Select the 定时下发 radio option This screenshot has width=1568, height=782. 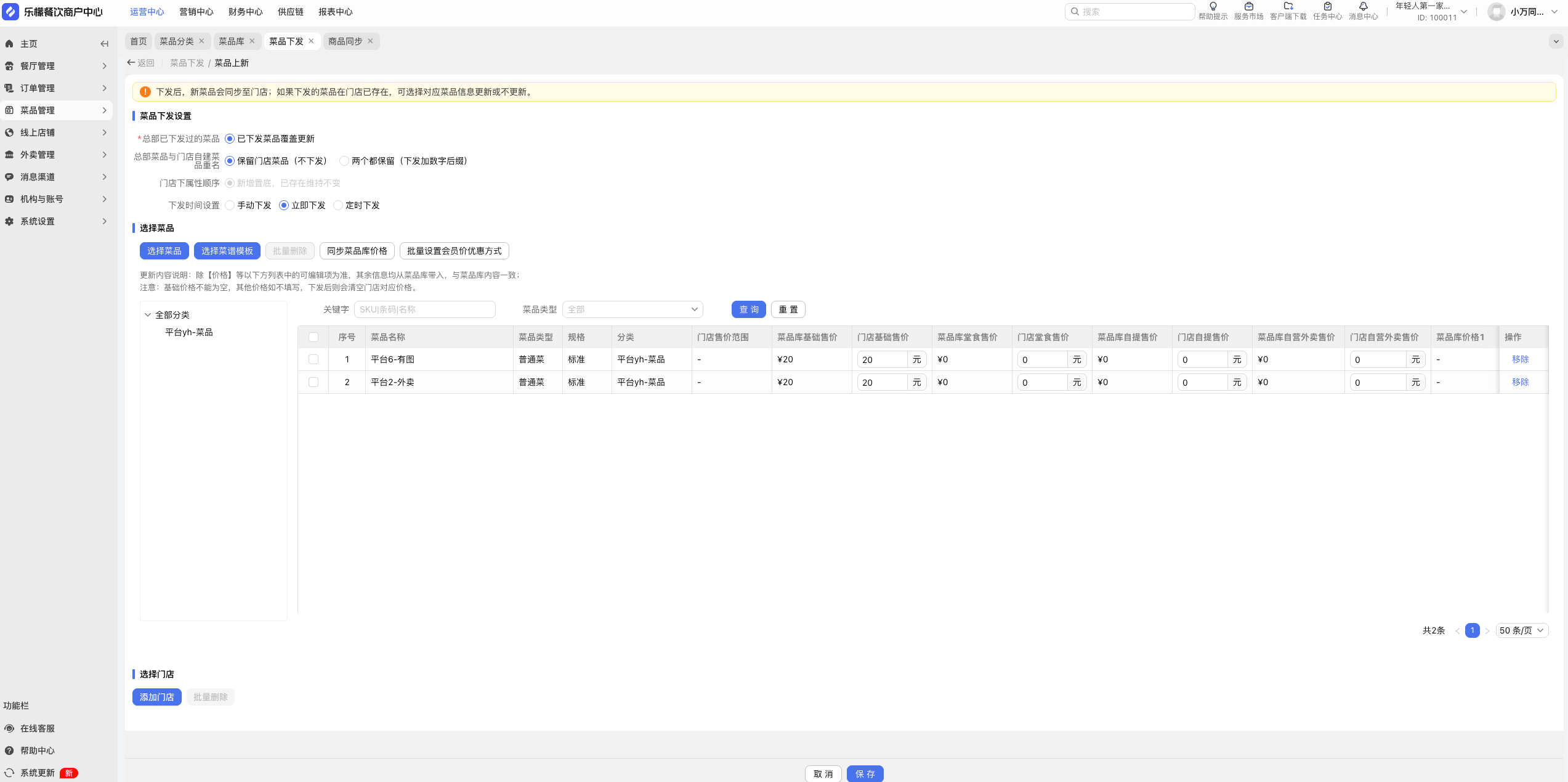(x=338, y=205)
